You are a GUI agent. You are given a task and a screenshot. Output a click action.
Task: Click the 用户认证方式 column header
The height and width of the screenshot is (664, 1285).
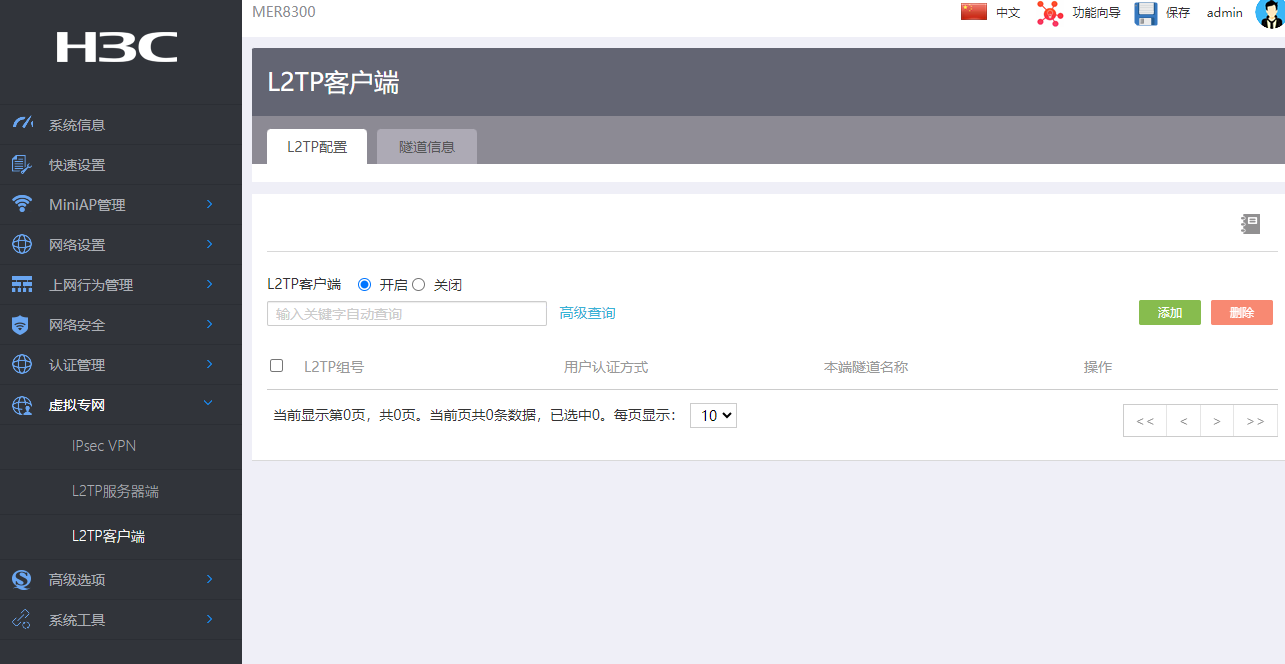pyautogui.click(x=606, y=367)
